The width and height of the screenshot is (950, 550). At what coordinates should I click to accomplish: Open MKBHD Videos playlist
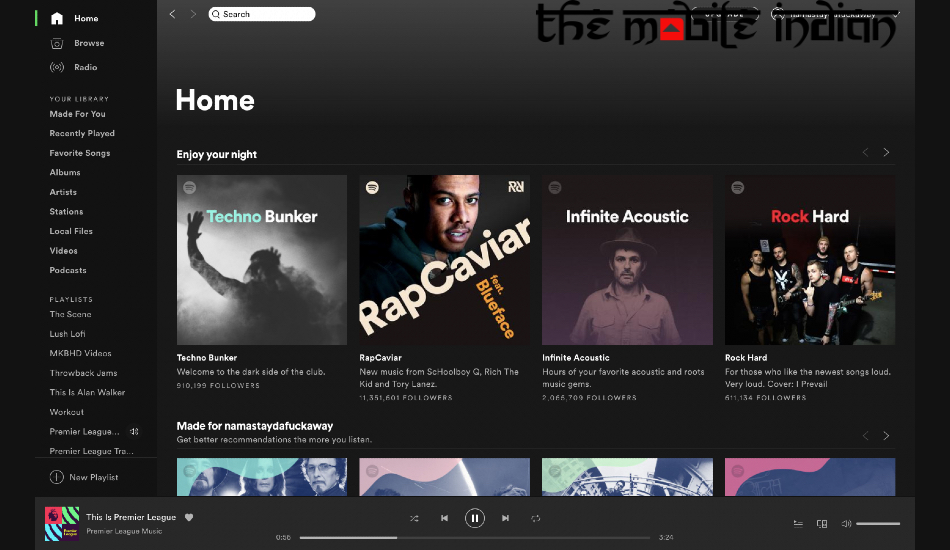(80, 353)
